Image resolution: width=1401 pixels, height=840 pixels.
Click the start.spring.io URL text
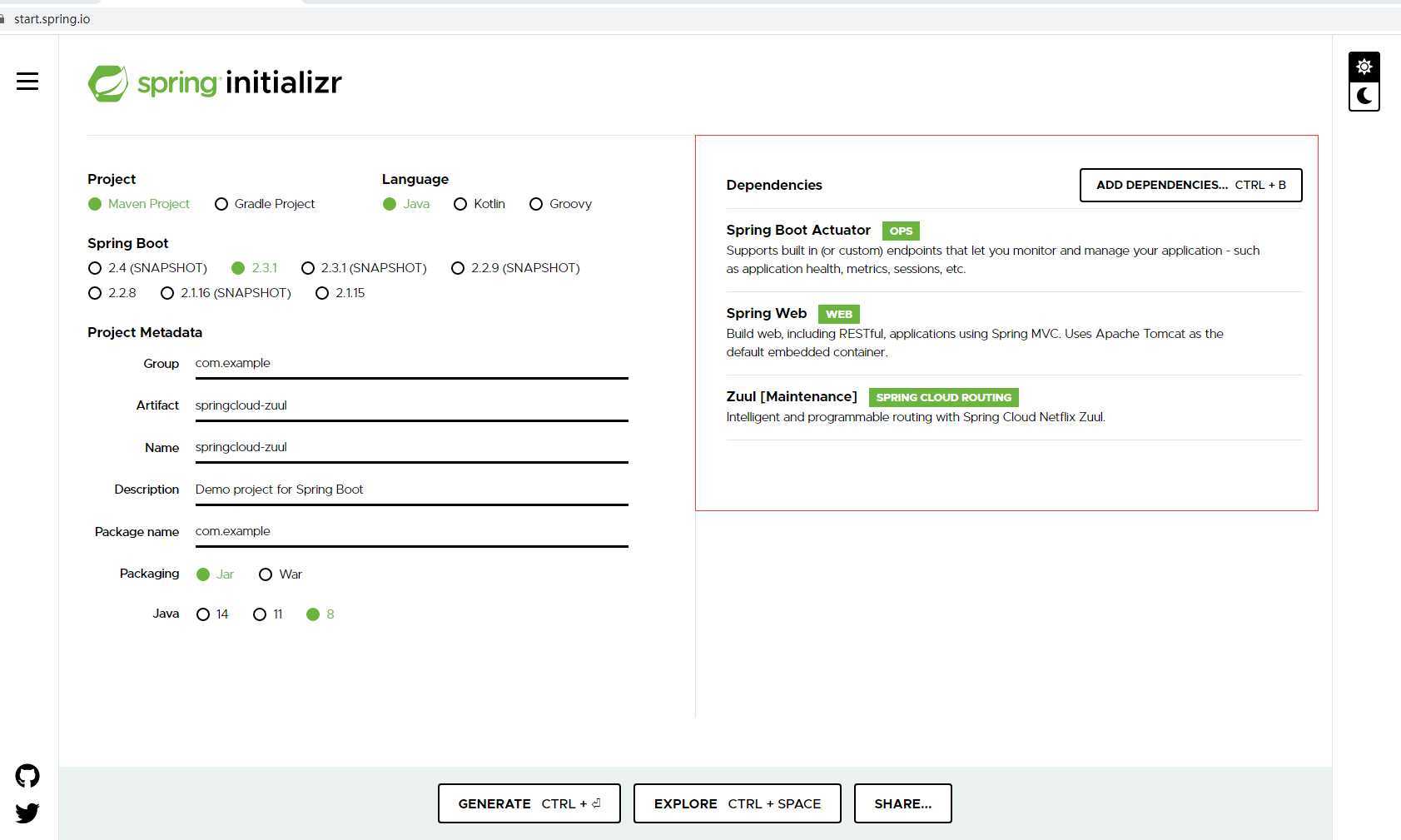[52, 19]
